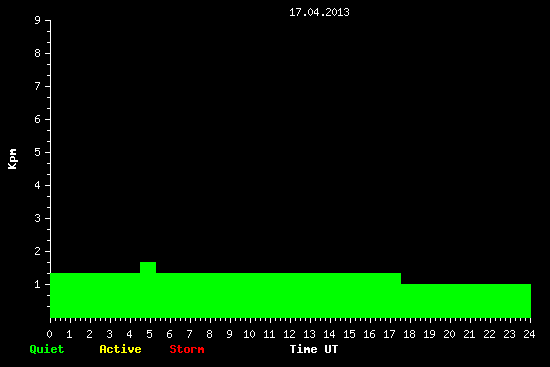Click hour 9 on the time axis
The height and width of the screenshot is (367, 550).
(x=229, y=334)
